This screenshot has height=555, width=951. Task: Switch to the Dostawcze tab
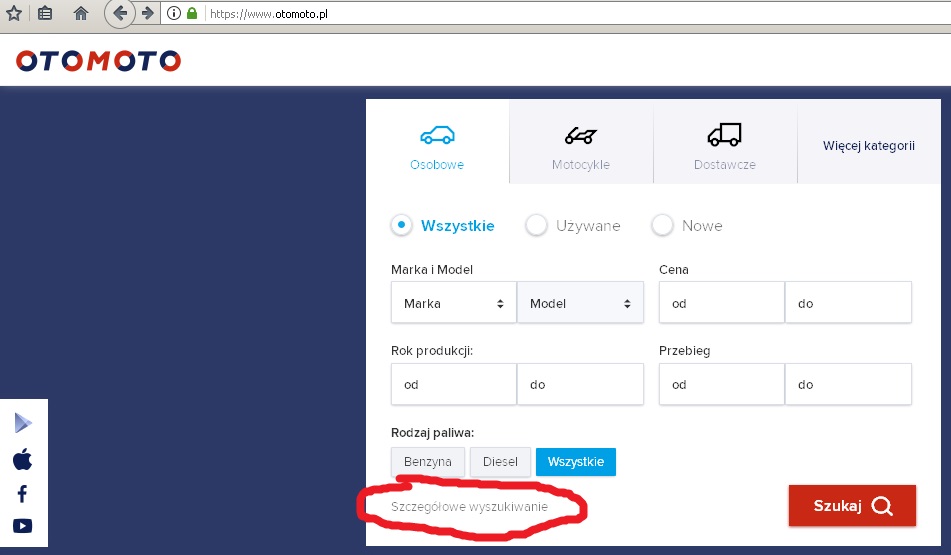[x=725, y=141]
